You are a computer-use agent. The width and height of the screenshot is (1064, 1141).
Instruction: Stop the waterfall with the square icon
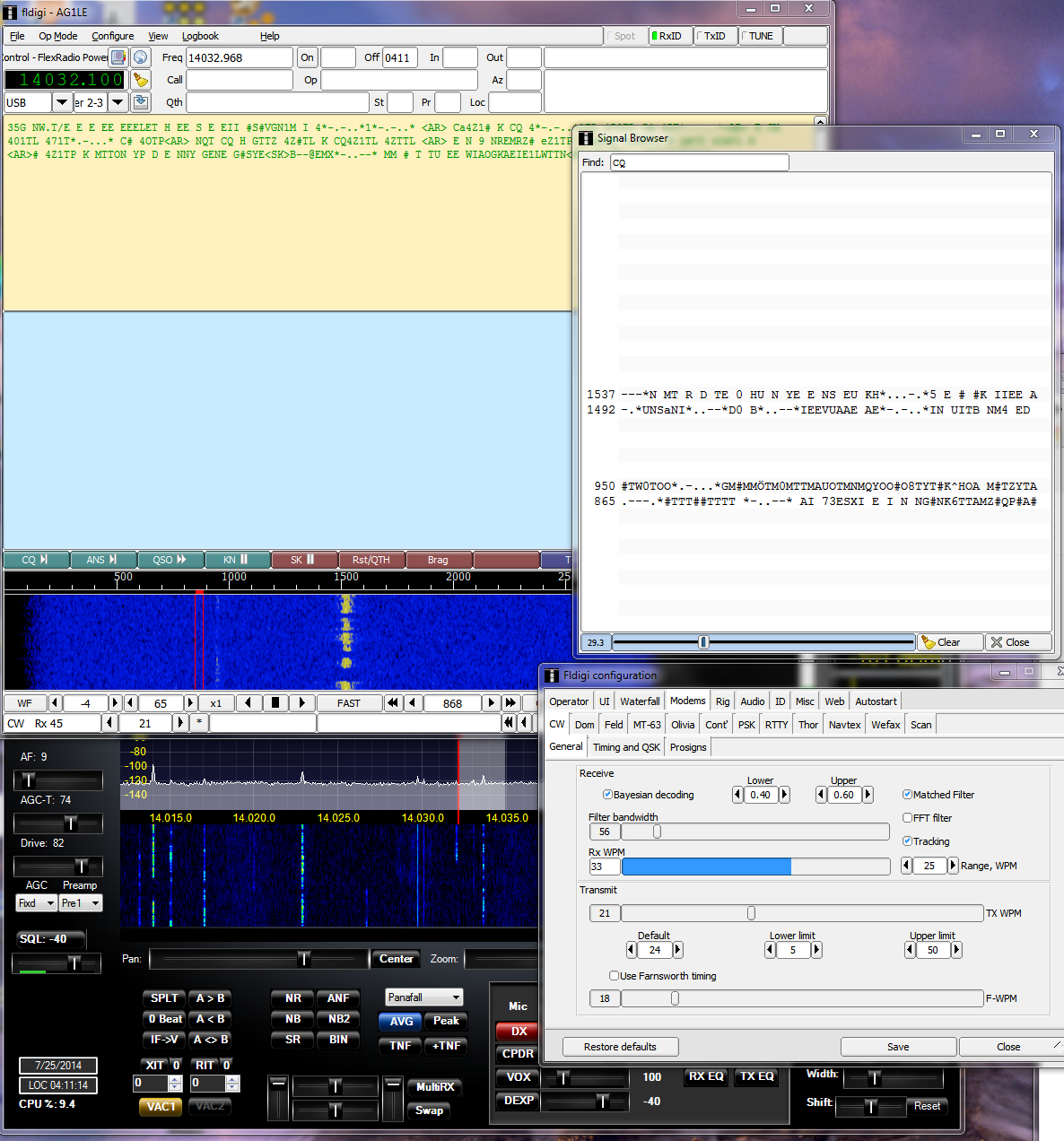pyautogui.click(x=275, y=703)
